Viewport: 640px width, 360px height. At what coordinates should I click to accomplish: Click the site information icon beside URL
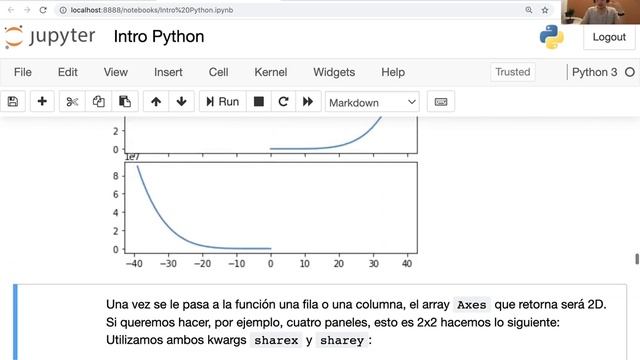click(63, 10)
